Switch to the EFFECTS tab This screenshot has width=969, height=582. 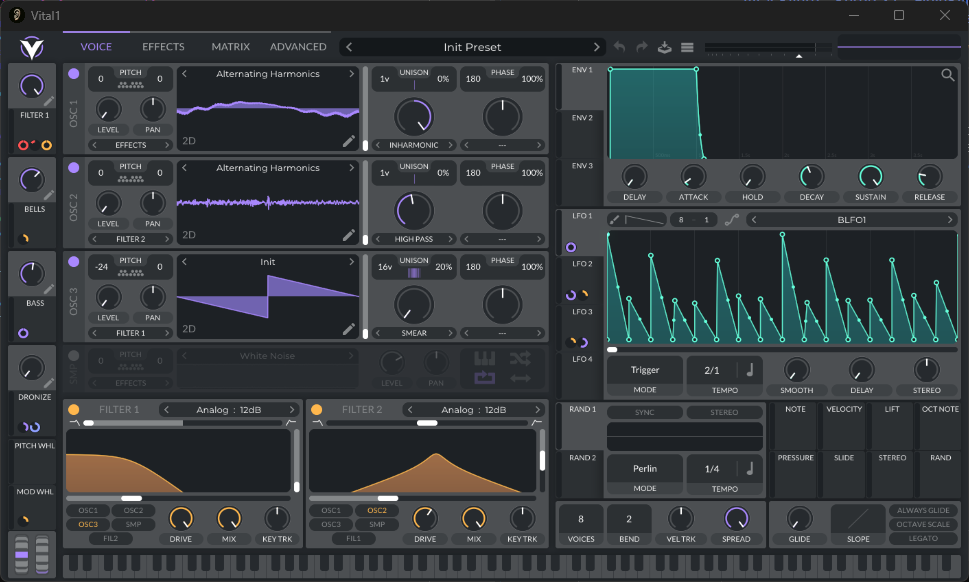(163, 47)
